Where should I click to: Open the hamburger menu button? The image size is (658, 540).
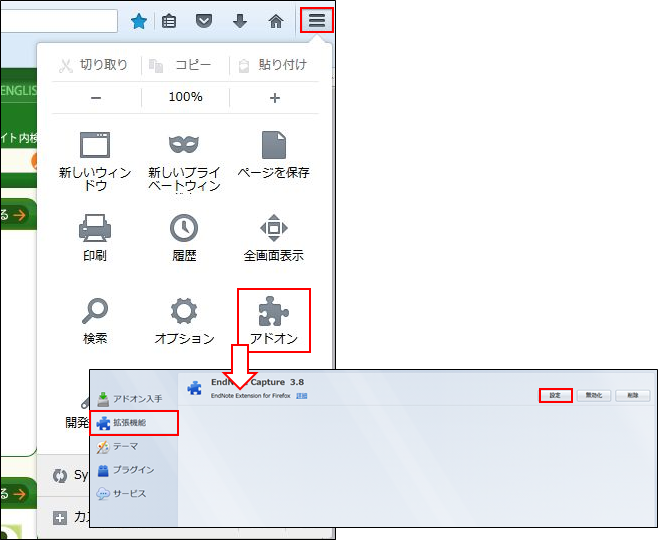[316, 20]
